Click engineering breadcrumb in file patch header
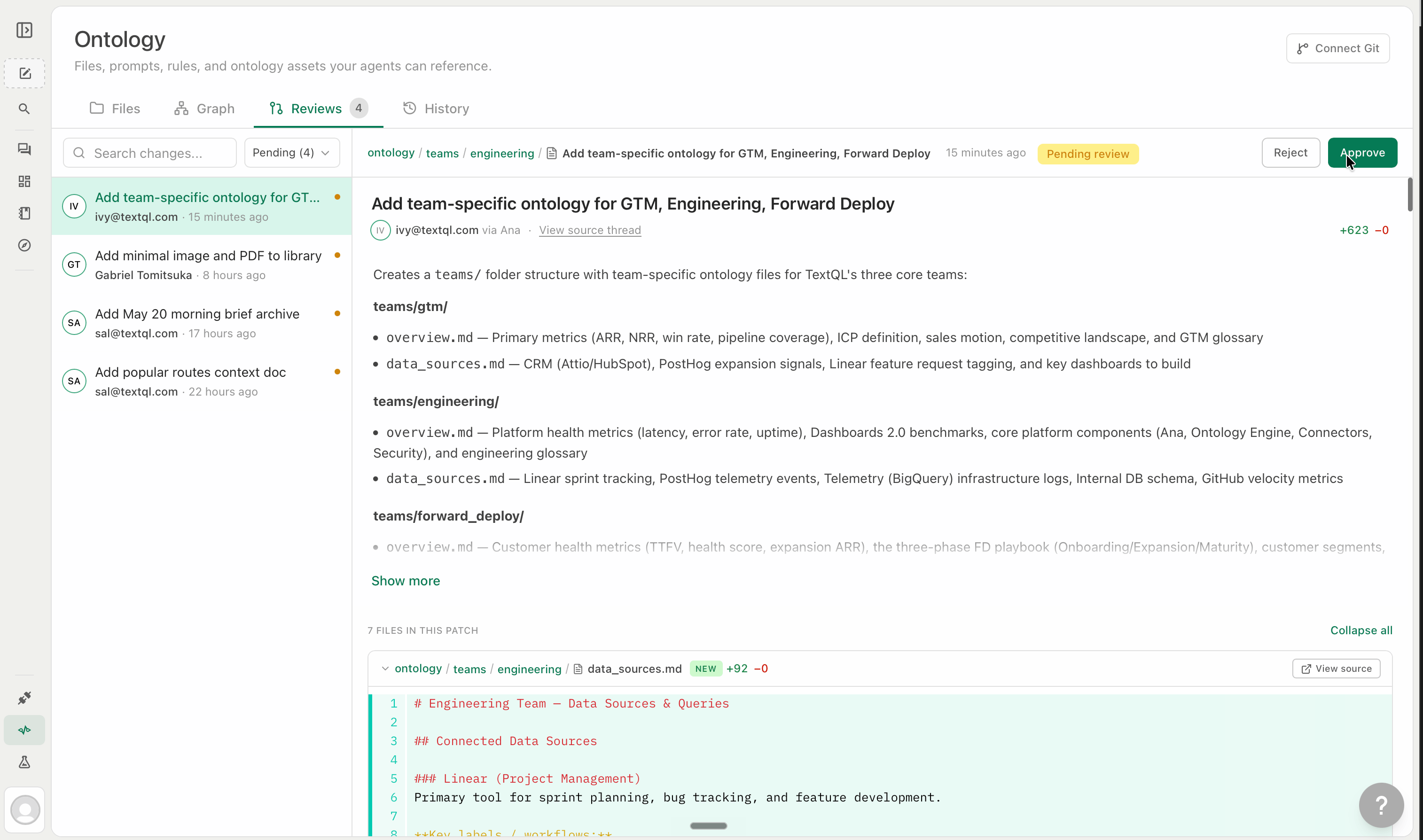 click(529, 669)
